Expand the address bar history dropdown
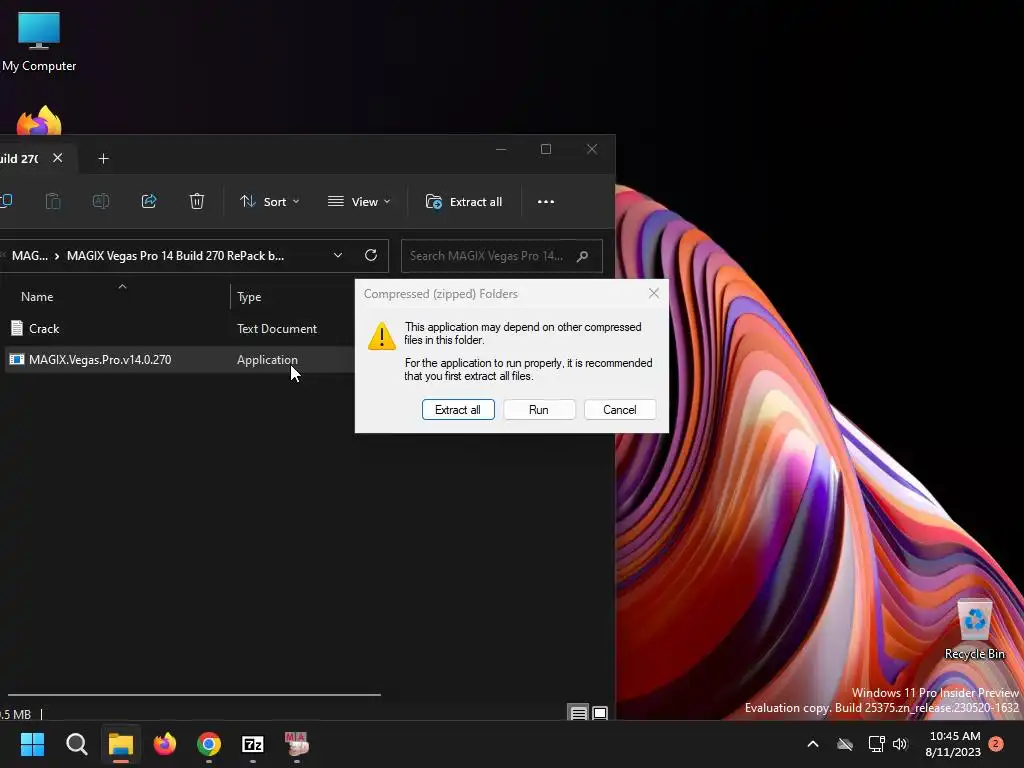 point(338,255)
